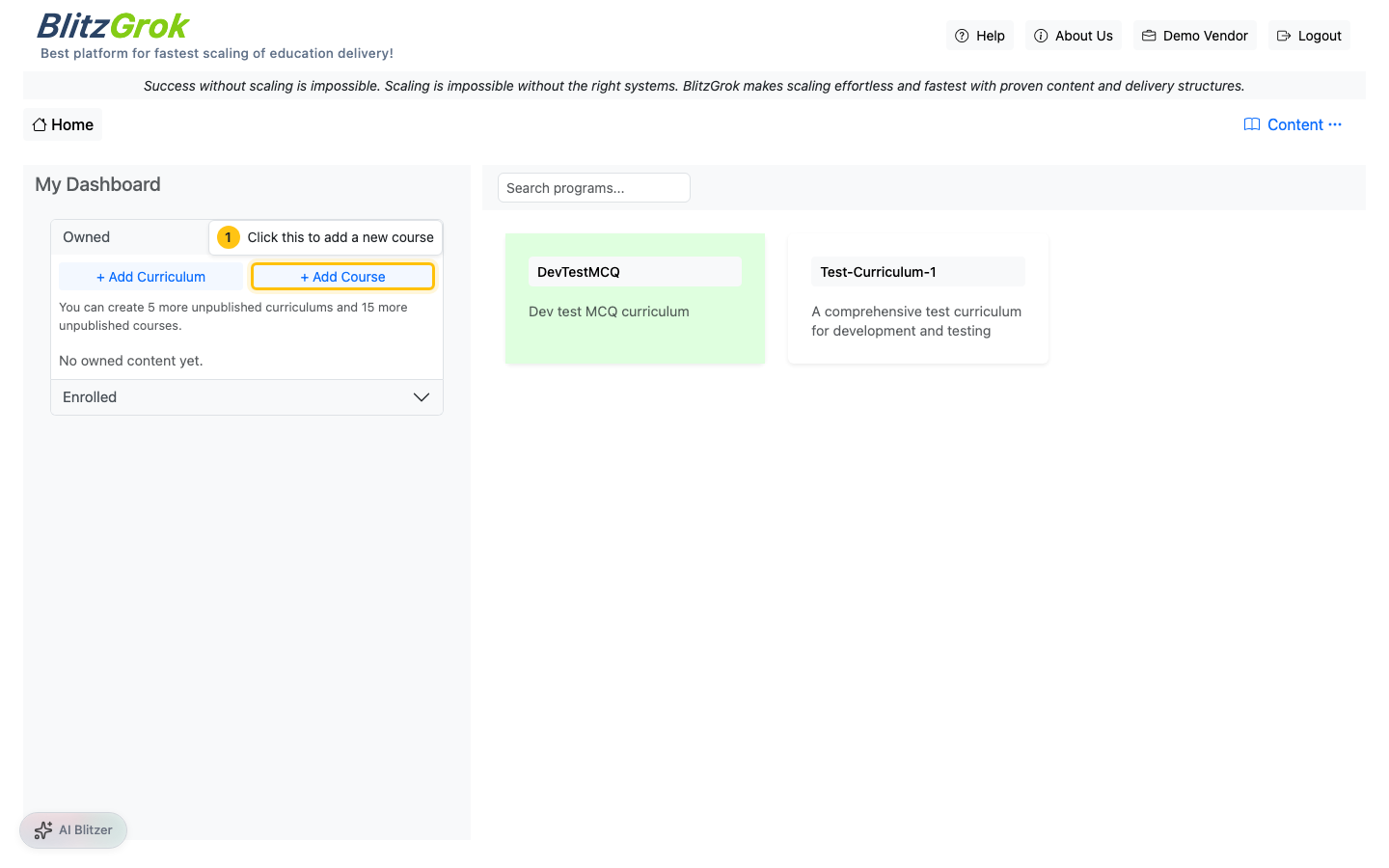
Task: Click the About Us info icon
Action: click(1041, 35)
